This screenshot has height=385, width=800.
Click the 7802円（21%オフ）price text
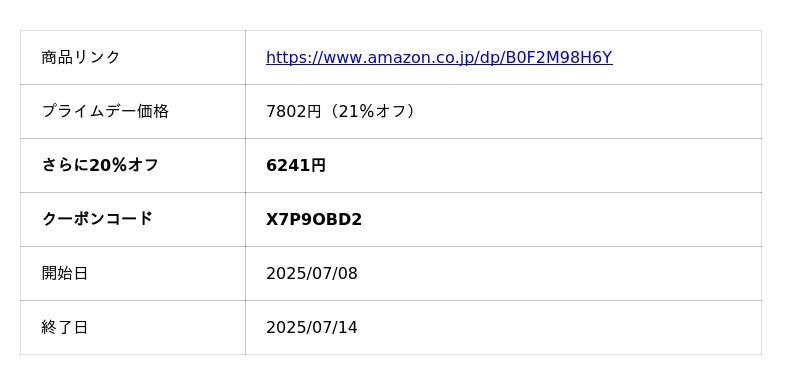click(342, 111)
